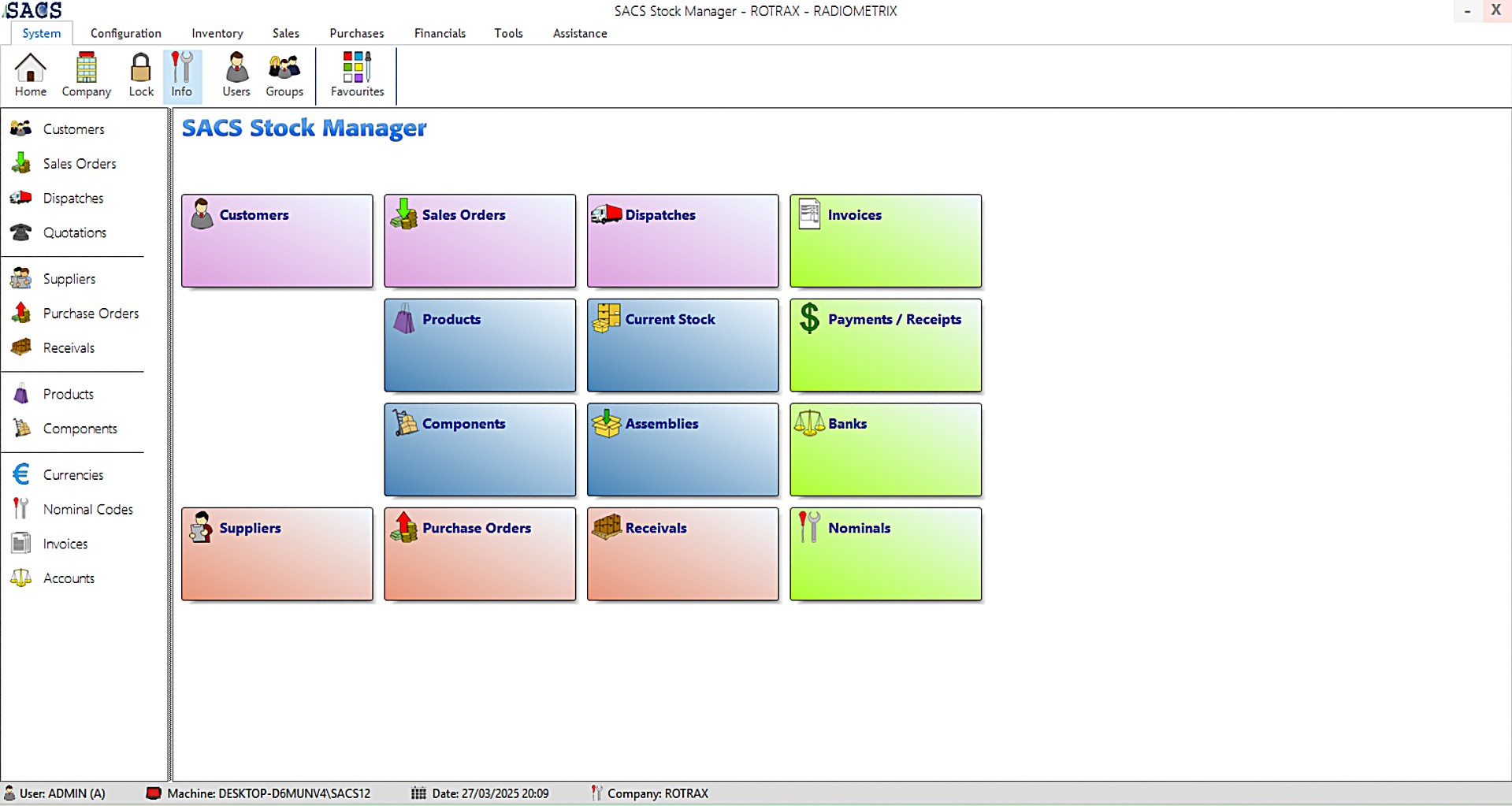
Task: Click the Suppliers icon in the sidebar
Action: (20, 278)
